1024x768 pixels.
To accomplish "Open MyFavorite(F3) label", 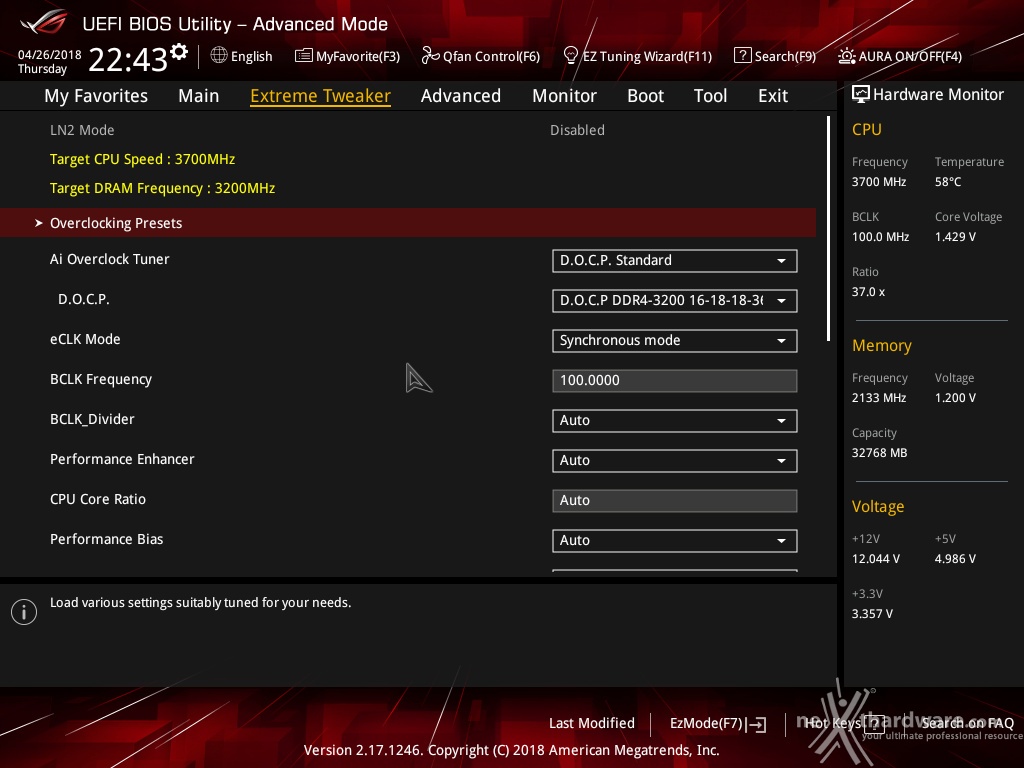I will (x=358, y=56).
